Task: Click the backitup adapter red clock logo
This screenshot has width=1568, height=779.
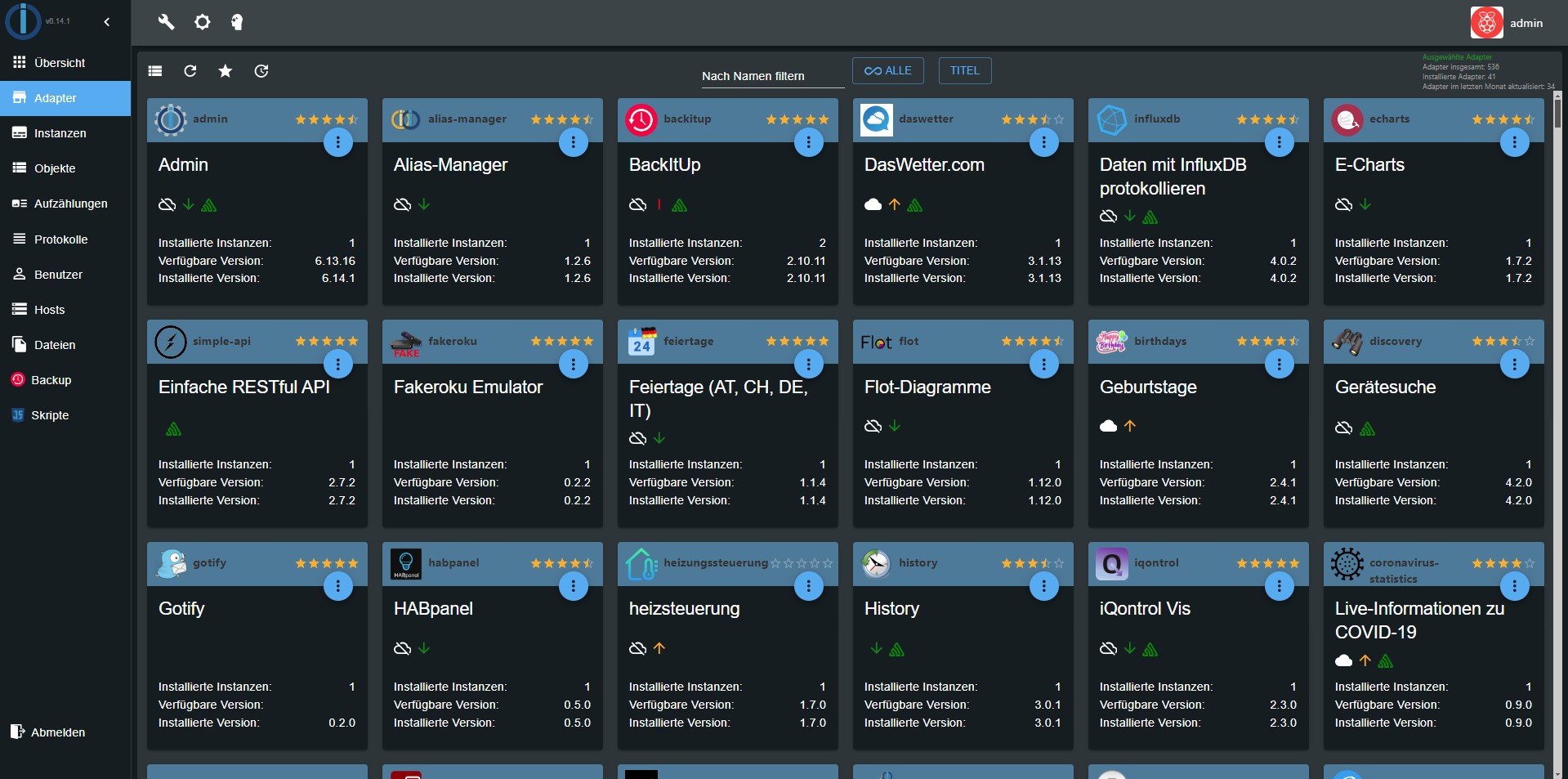Action: (641, 120)
